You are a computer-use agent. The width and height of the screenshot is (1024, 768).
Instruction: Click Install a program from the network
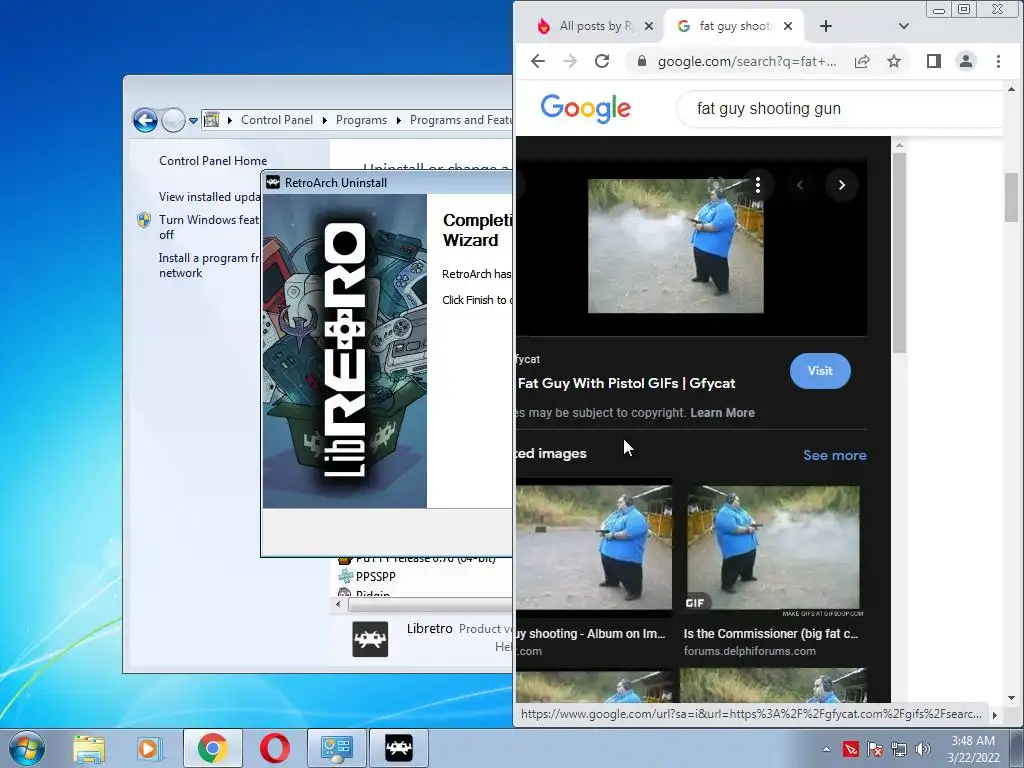click(x=209, y=265)
